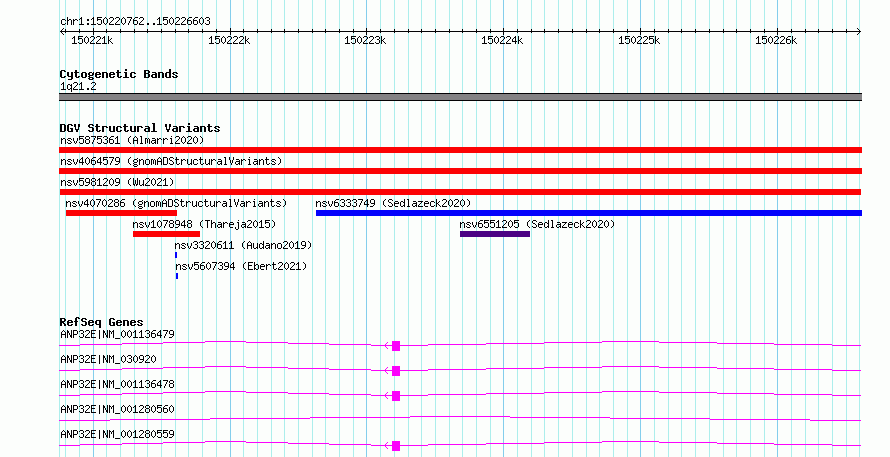Image resolution: width=890 pixels, height=457 pixels.
Task: Click the RefSeq Genes track title
Action: pos(101,322)
